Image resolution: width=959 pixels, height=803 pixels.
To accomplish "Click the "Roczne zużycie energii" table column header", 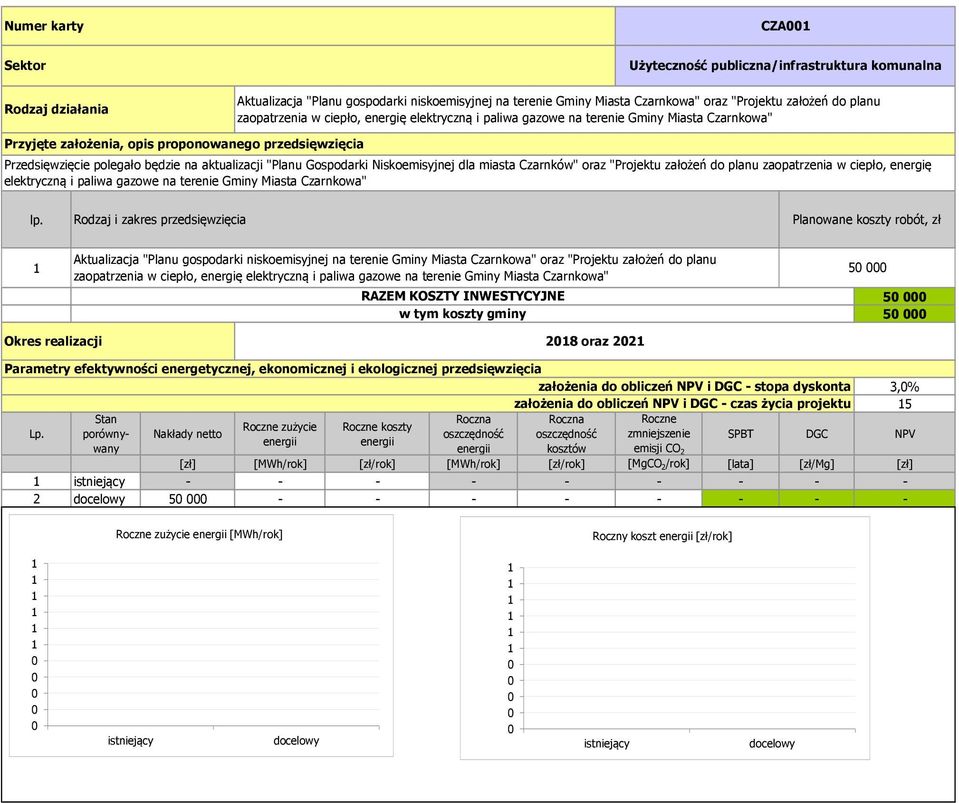I will pyautogui.click(x=280, y=434).
